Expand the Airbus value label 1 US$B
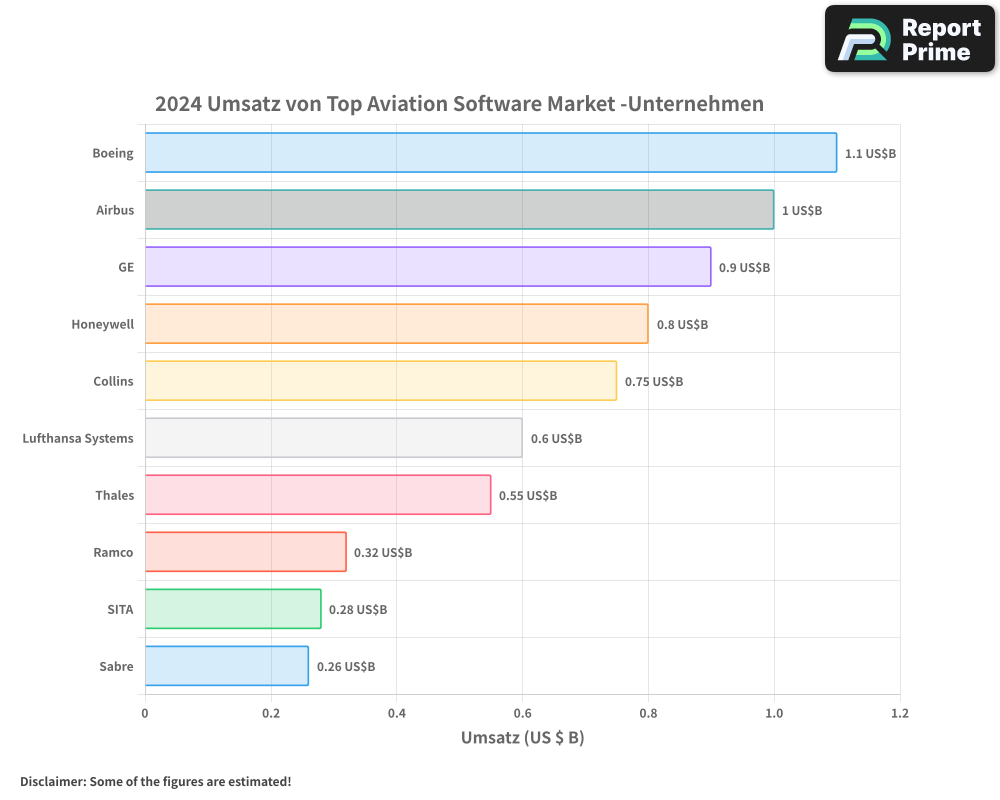Screen dimensions: 1000x800 click(x=800, y=210)
